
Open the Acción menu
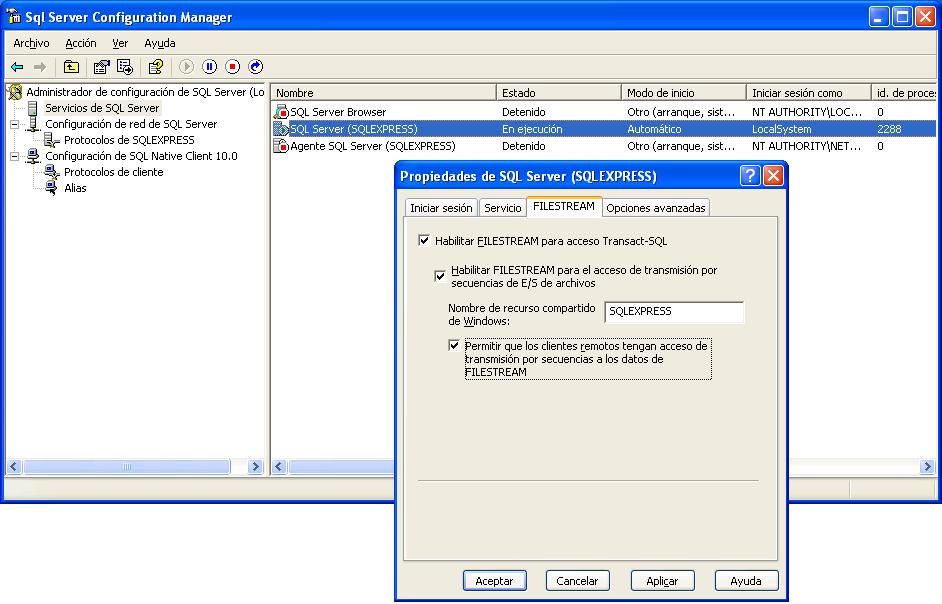pos(81,43)
